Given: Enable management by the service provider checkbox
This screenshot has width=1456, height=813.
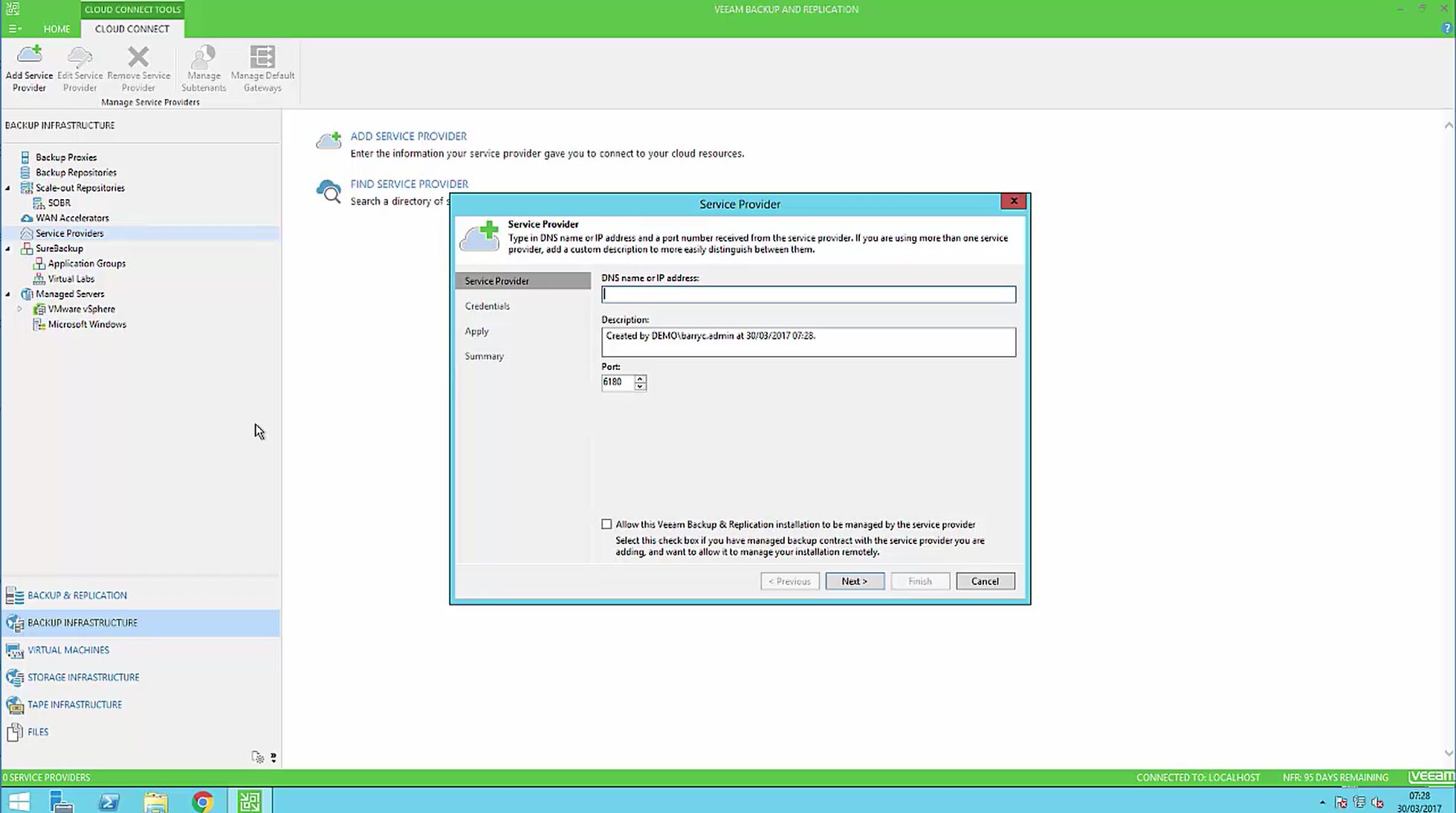Looking at the screenshot, I should pos(606,525).
